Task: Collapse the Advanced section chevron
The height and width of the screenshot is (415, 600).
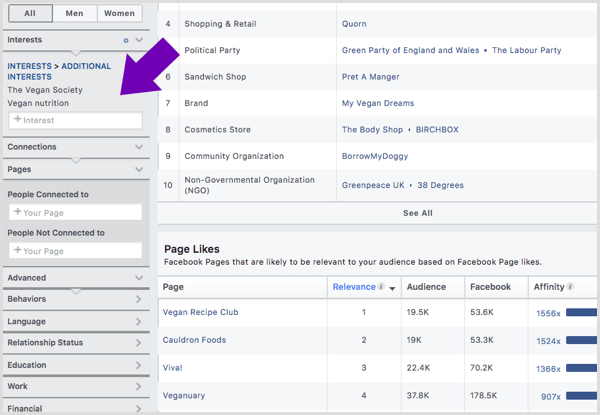Action: point(139,278)
